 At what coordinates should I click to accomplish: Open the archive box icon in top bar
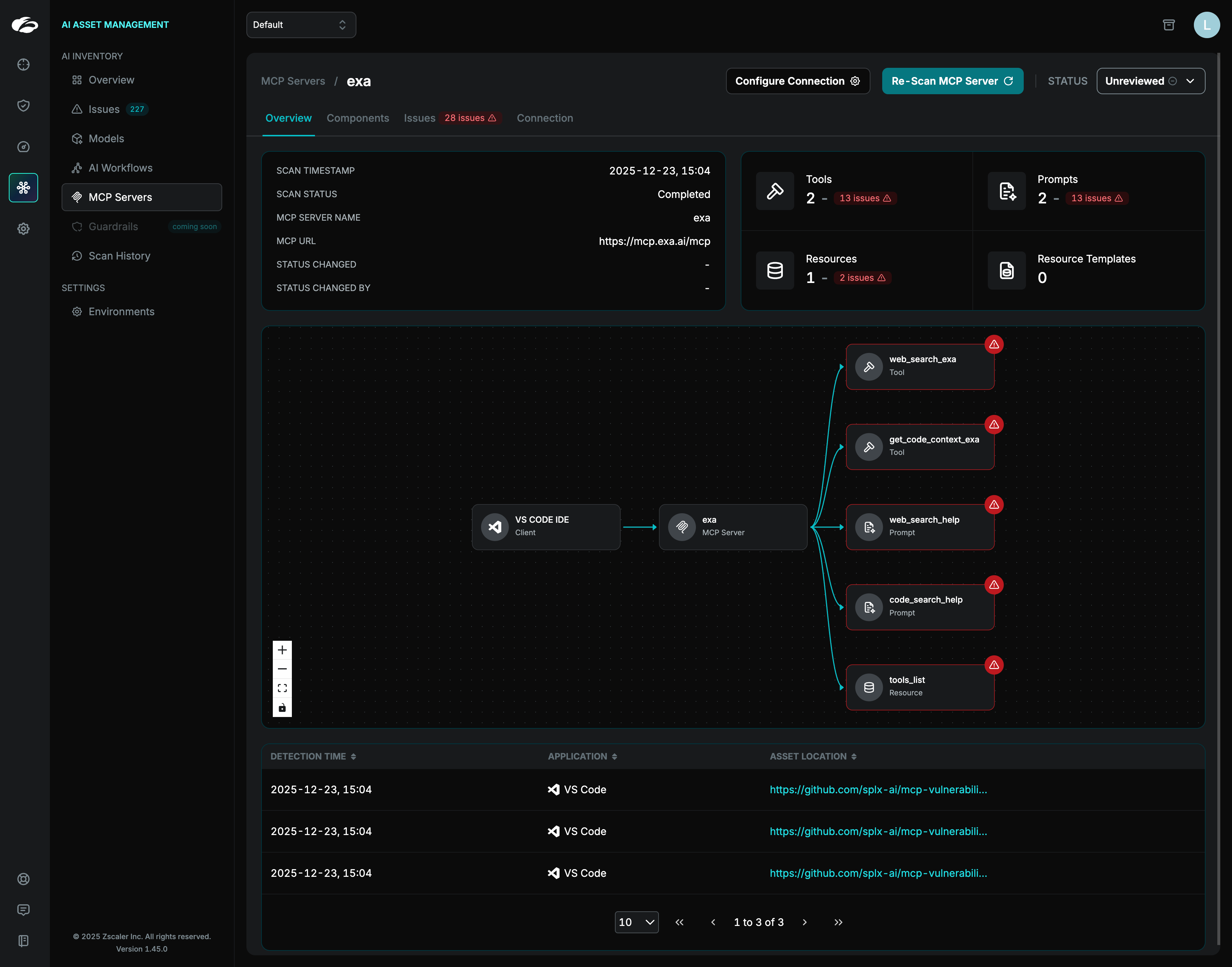tap(1169, 25)
